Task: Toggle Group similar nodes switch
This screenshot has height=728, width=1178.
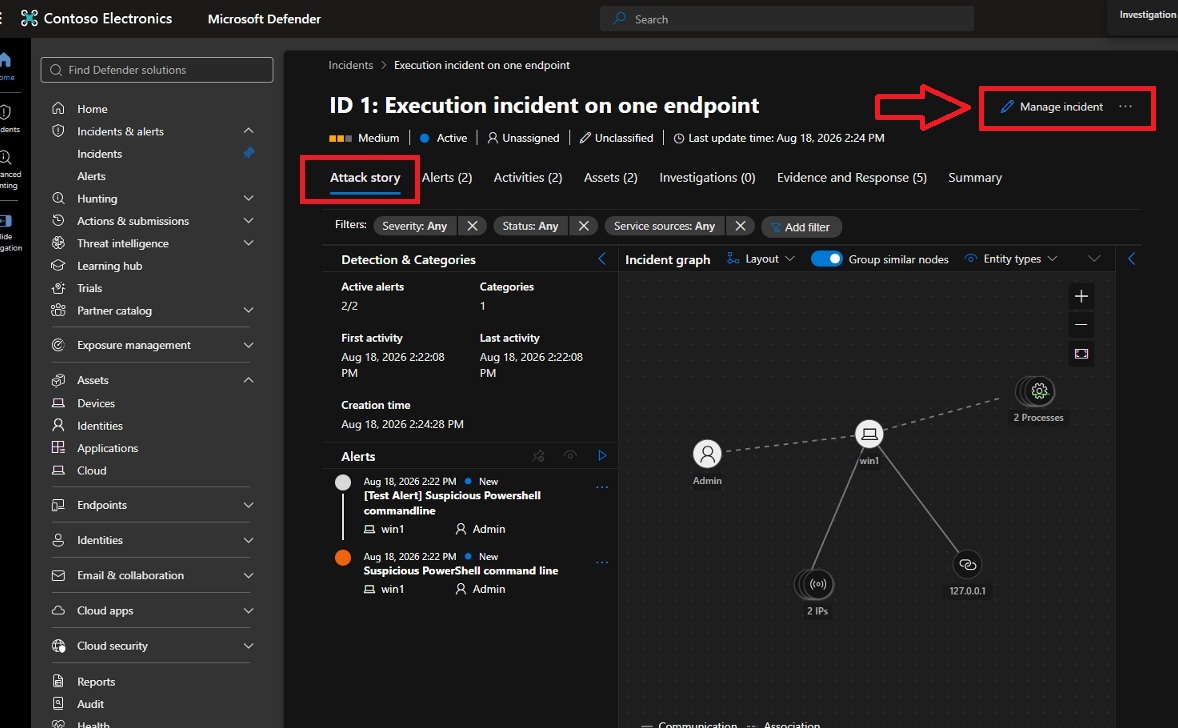Action: point(826,258)
